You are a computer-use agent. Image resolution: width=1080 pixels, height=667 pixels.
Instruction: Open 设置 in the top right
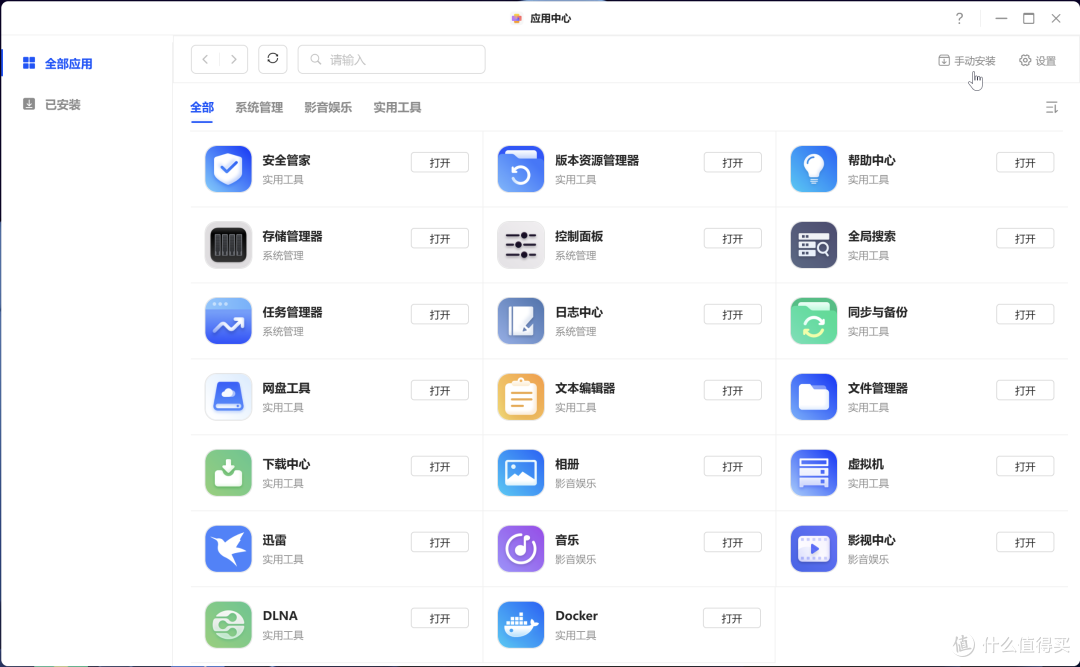point(1037,61)
